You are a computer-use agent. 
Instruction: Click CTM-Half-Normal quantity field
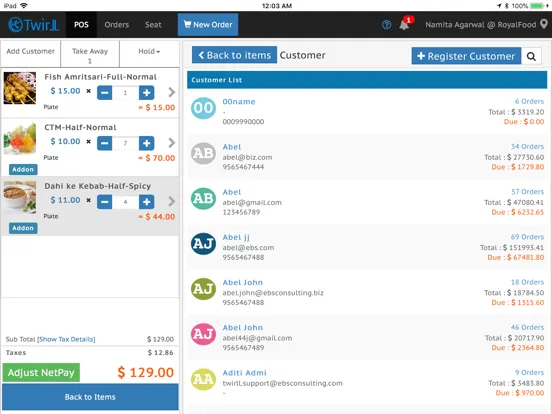pyautogui.click(x=125, y=143)
